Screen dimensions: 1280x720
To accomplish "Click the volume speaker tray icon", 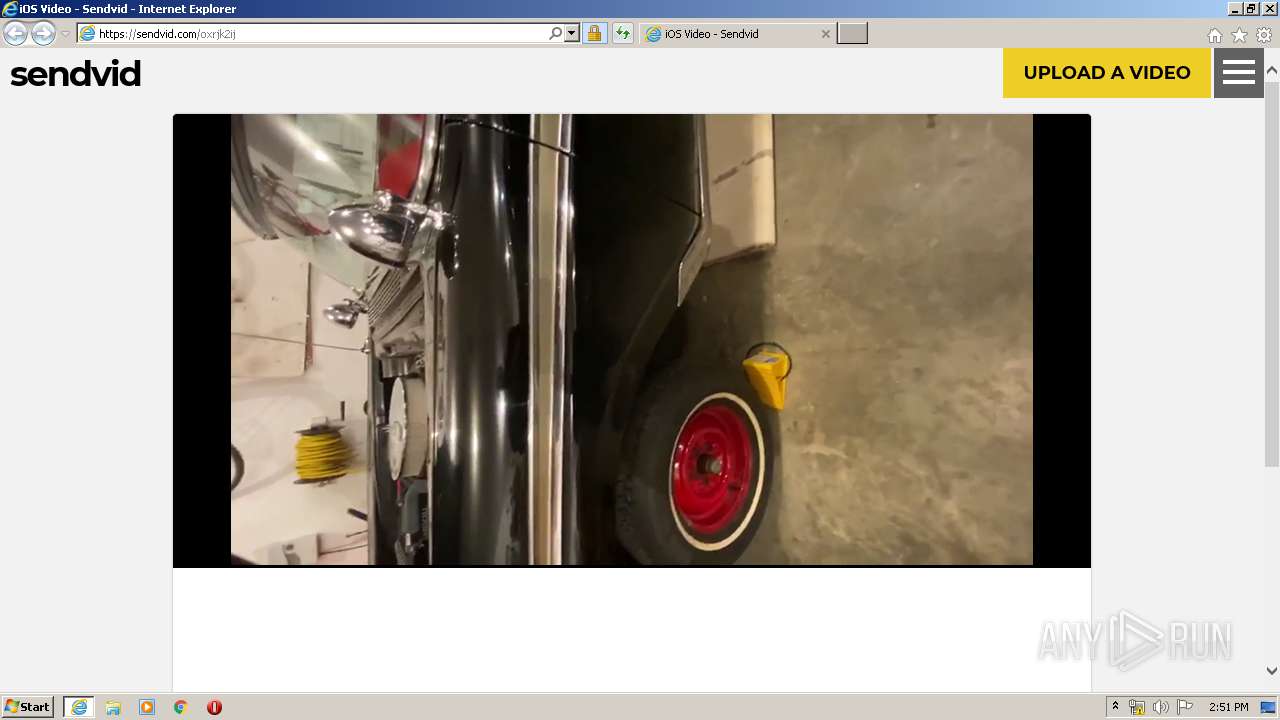I will coord(1160,707).
